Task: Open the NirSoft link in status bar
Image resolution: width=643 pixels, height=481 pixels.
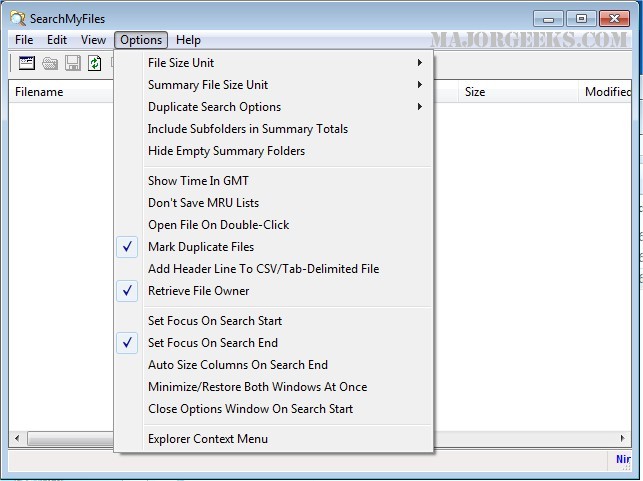Action: tap(623, 459)
